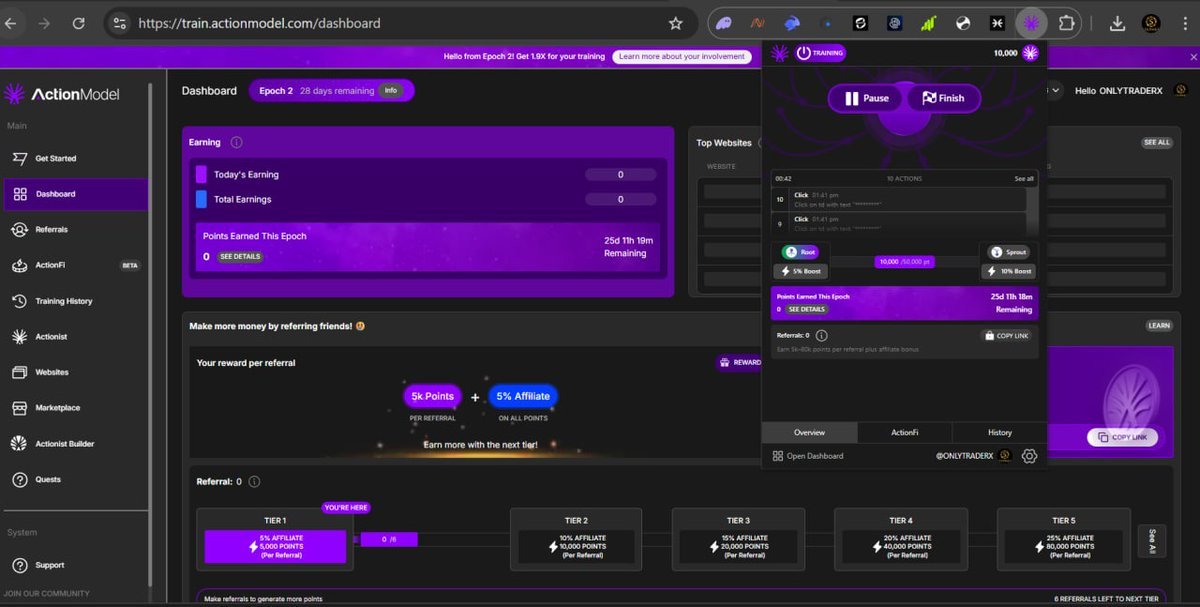Click the Earning info icon
The width and height of the screenshot is (1200, 607).
236,143
